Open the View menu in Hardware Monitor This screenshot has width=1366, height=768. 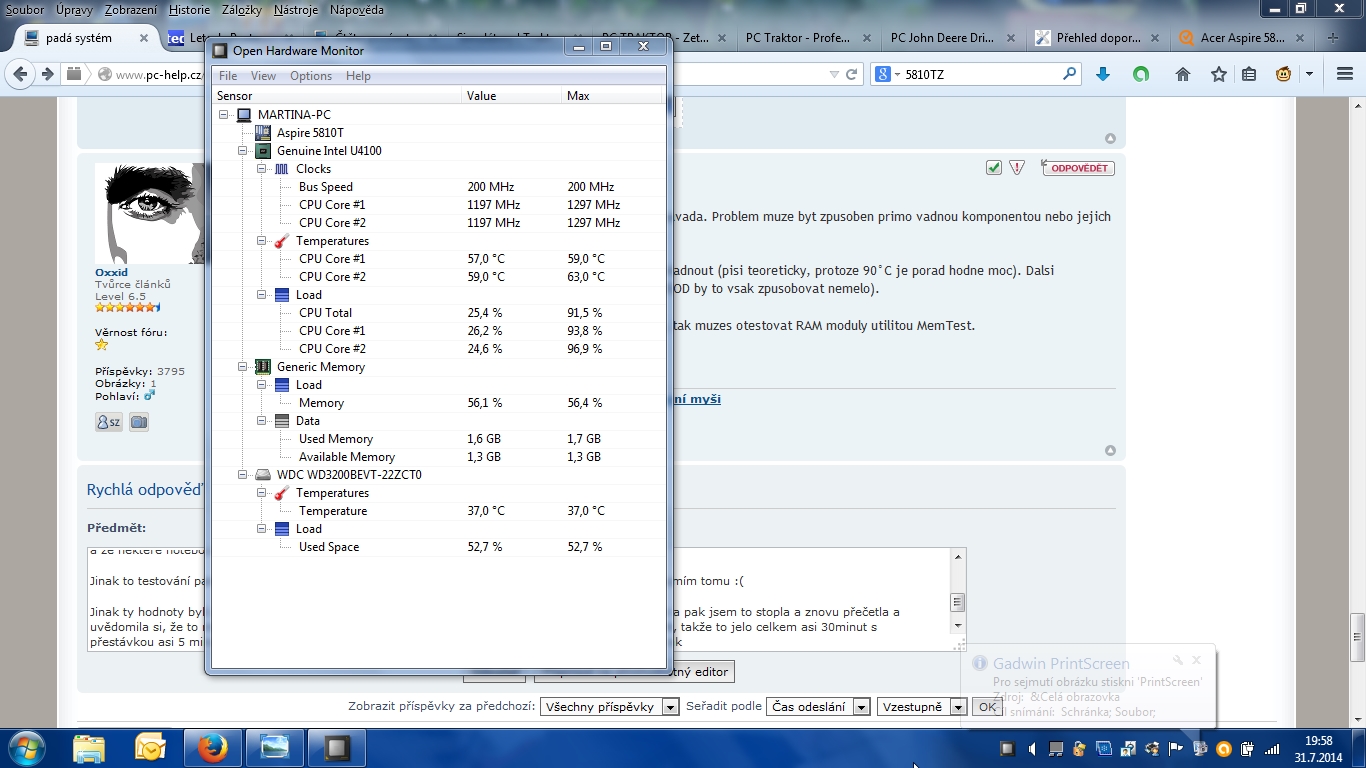(x=263, y=76)
